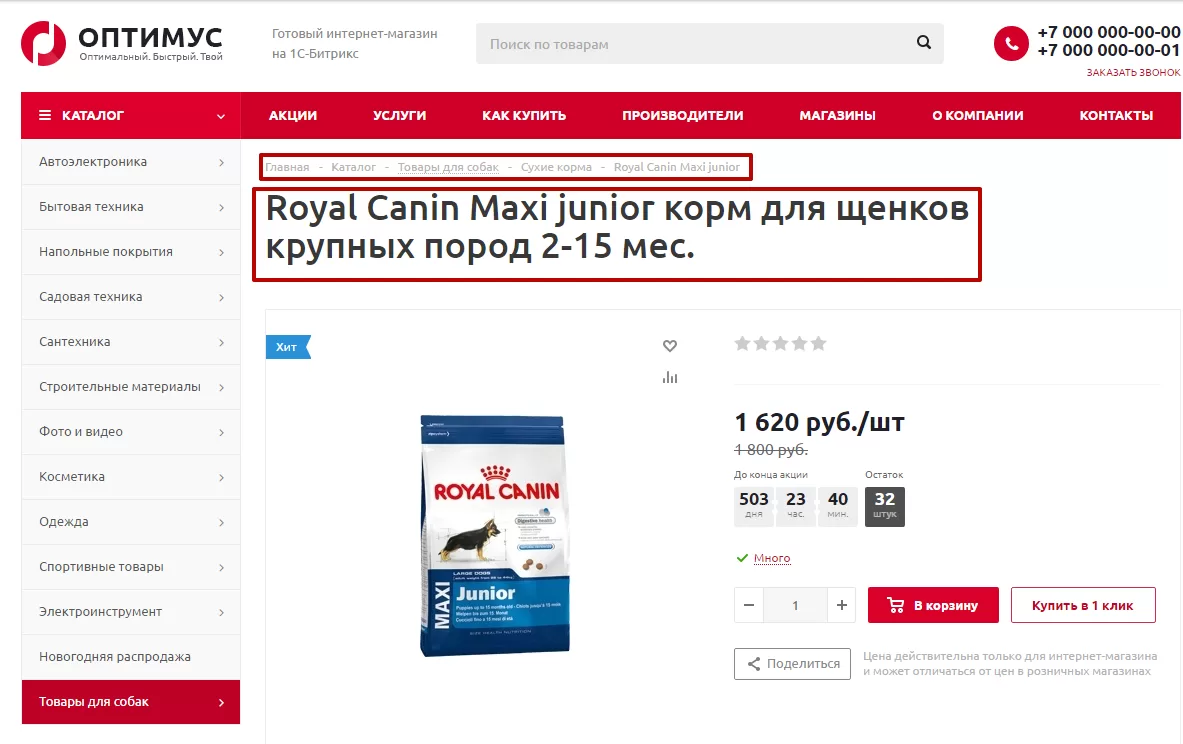The height and width of the screenshot is (744, 1183).
Task: Collapse the КАТАЛОГ dropdown chevron
Action: tap(221, 116)
